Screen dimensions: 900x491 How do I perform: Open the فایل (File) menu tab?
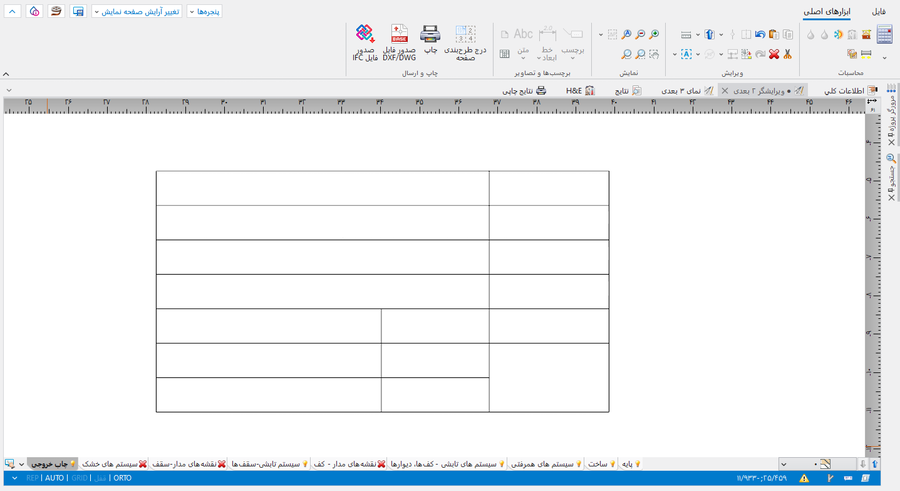point(878,12)
